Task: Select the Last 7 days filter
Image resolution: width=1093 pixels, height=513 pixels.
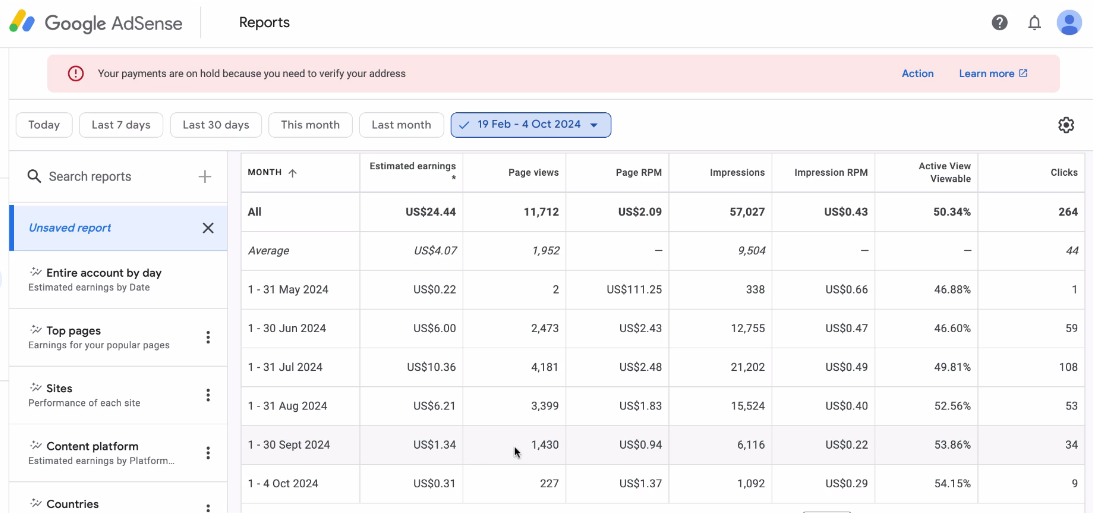Action: click(x=121, y=125)
